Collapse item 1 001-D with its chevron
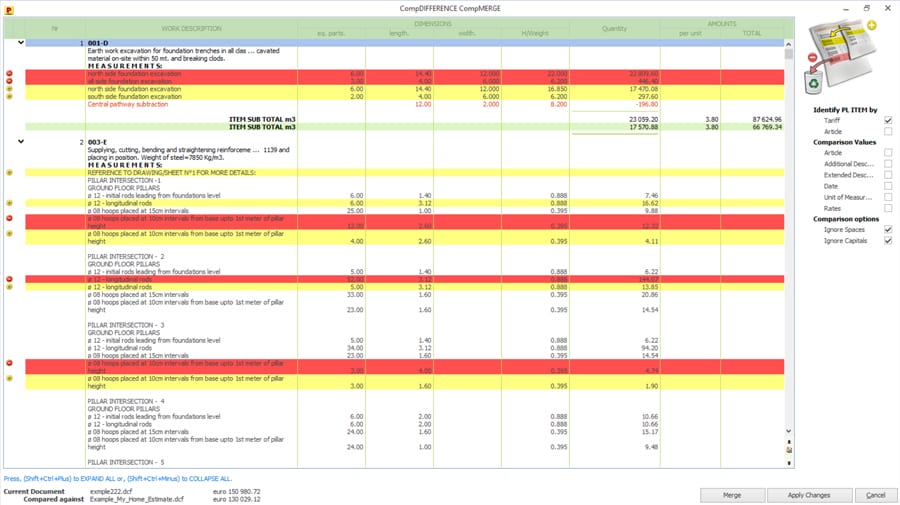Screen dimensions: 900x505 click(x=21, y=42)
